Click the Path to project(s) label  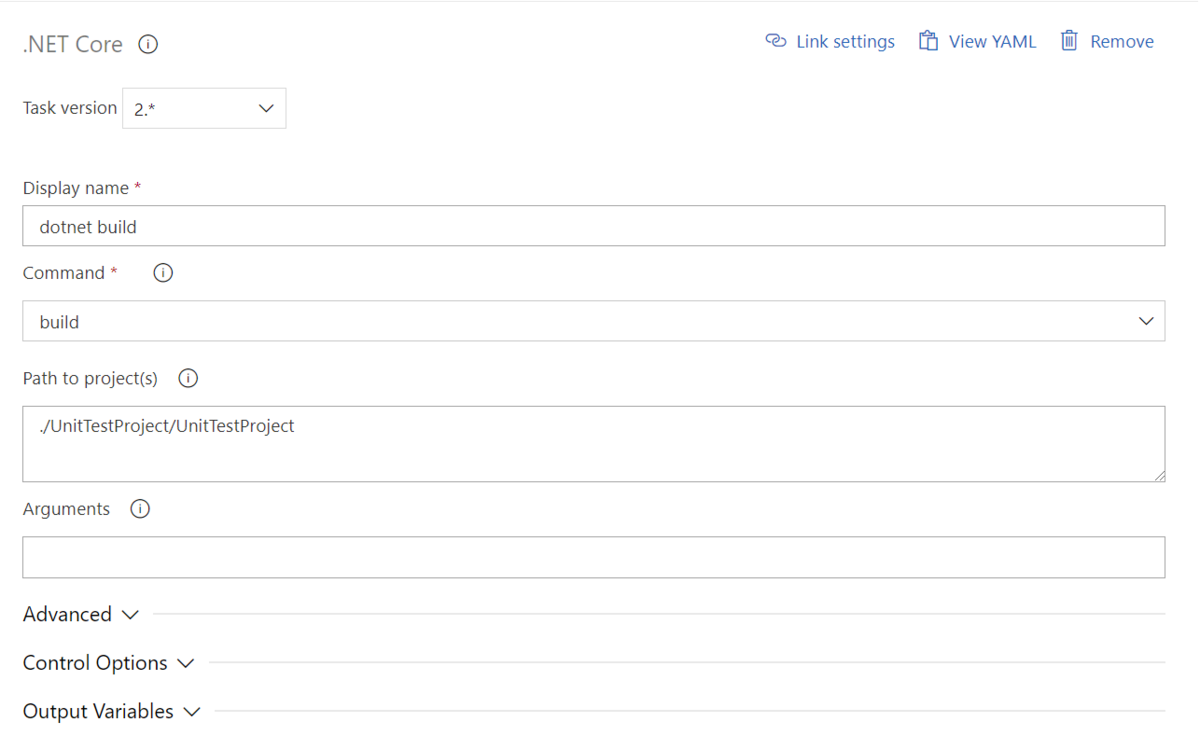point(91,379)
